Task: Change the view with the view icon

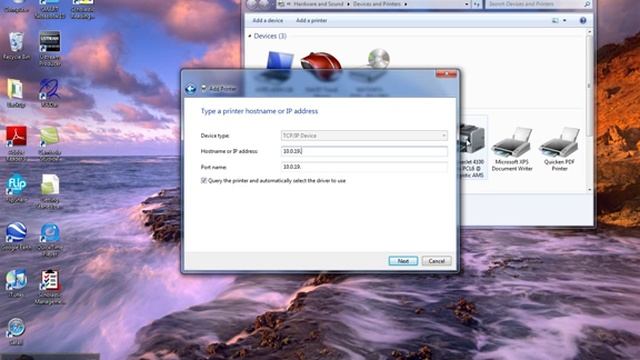Action: 555,20
